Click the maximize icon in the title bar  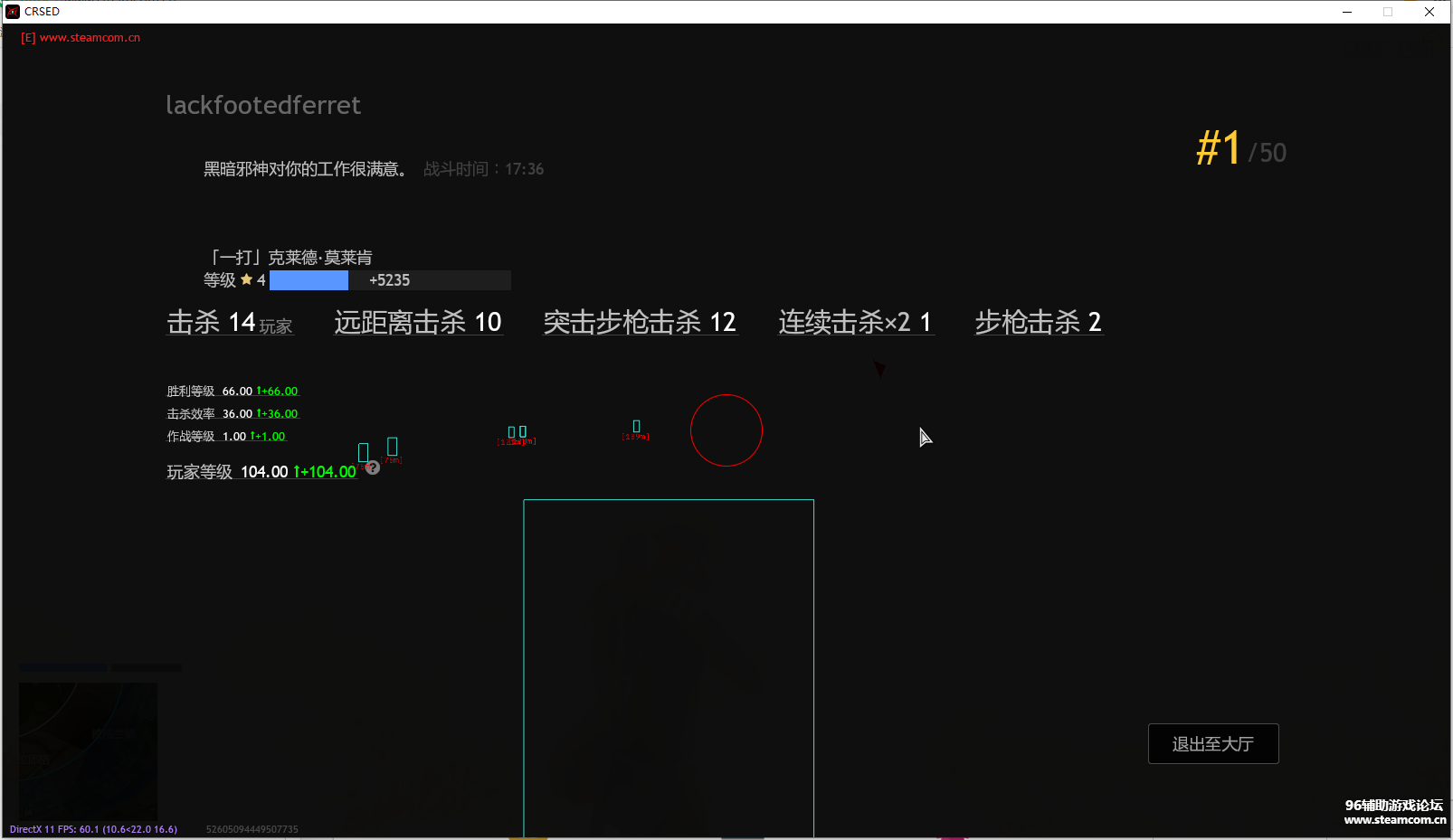(x=1387, y=12)
